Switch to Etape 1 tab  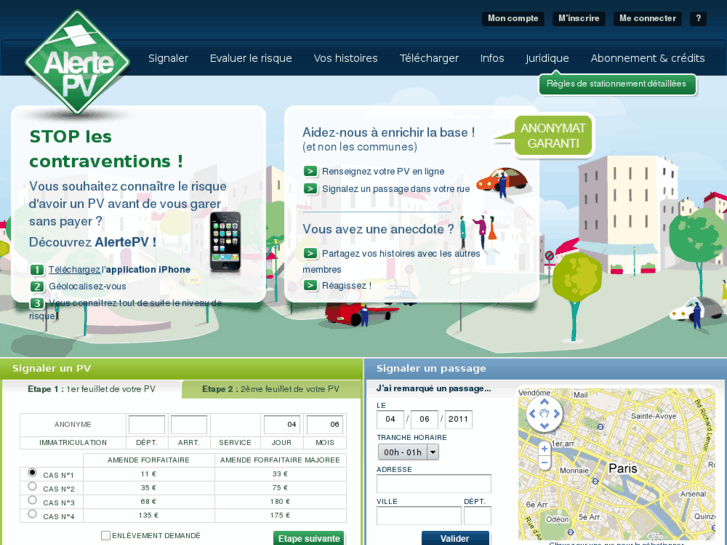pyautogui.click(x=91, y=389)
